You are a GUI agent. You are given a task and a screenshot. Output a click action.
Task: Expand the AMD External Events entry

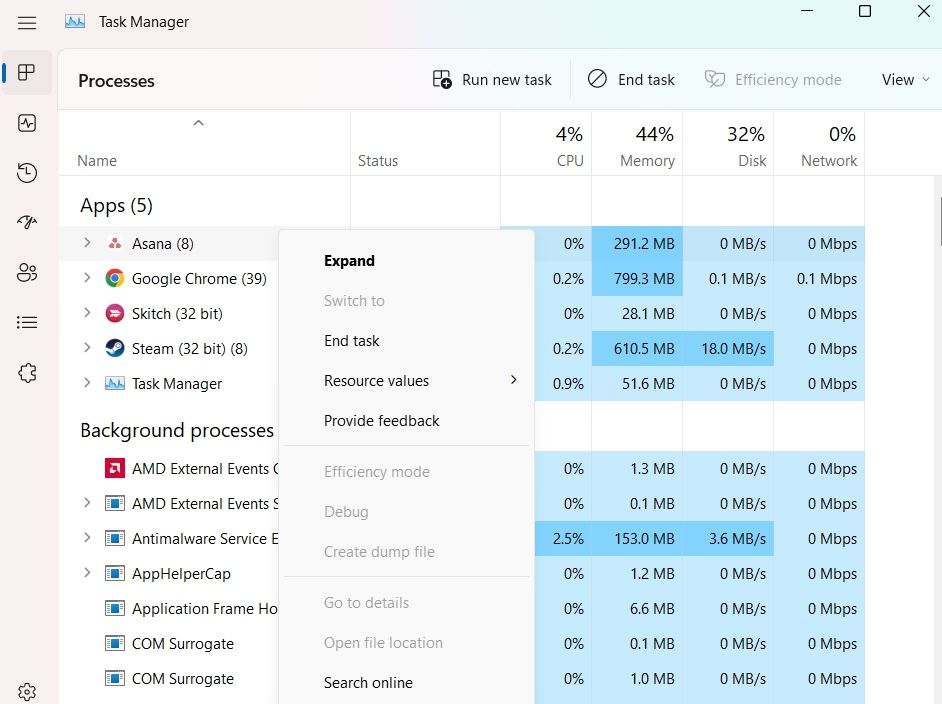click(x=88, y=503)
